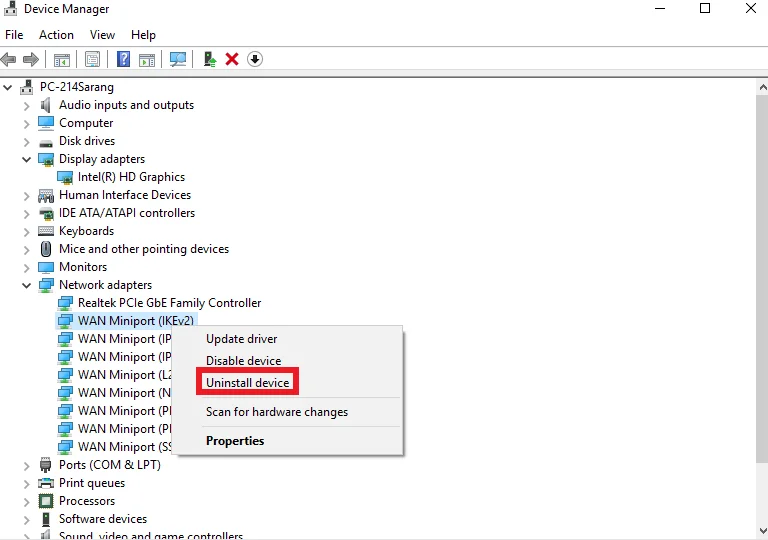
Task: Toggle the action pane toolbar icon
Action: (x=147, y=60)
